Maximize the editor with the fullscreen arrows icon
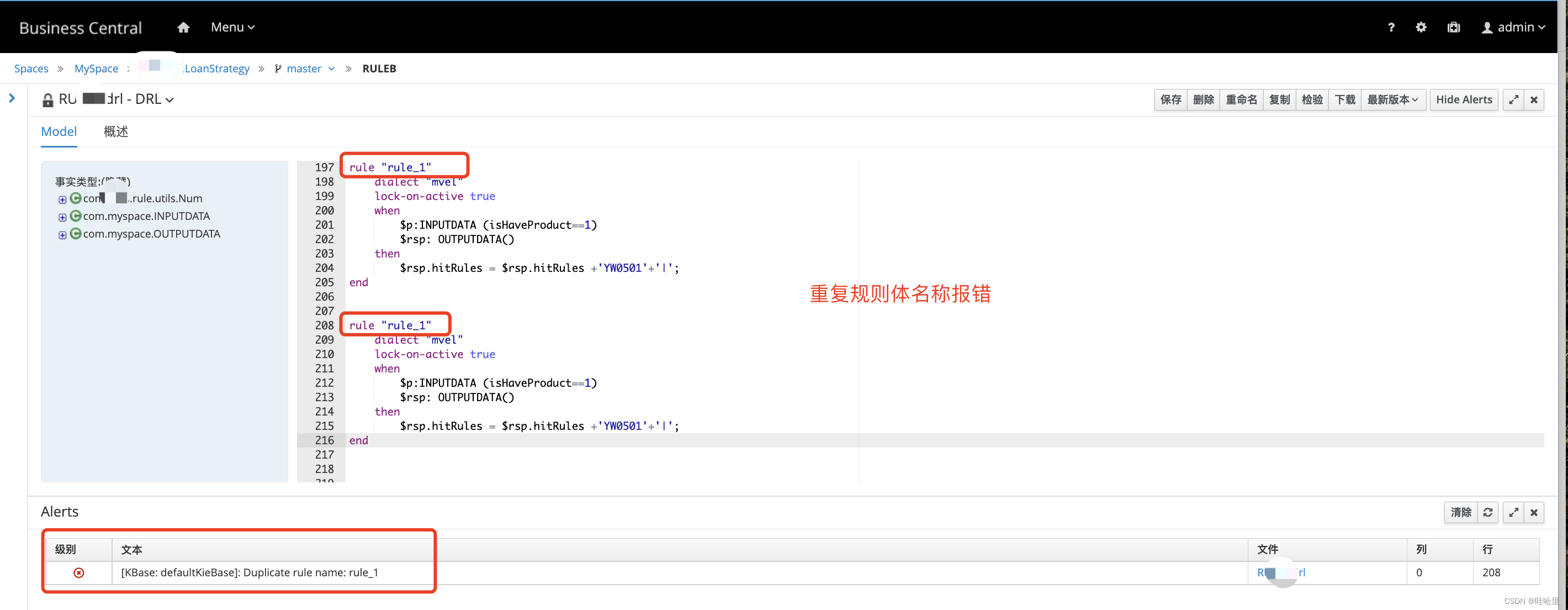This screenshot has height=610, width=1568. click(x=1514, y=99)
